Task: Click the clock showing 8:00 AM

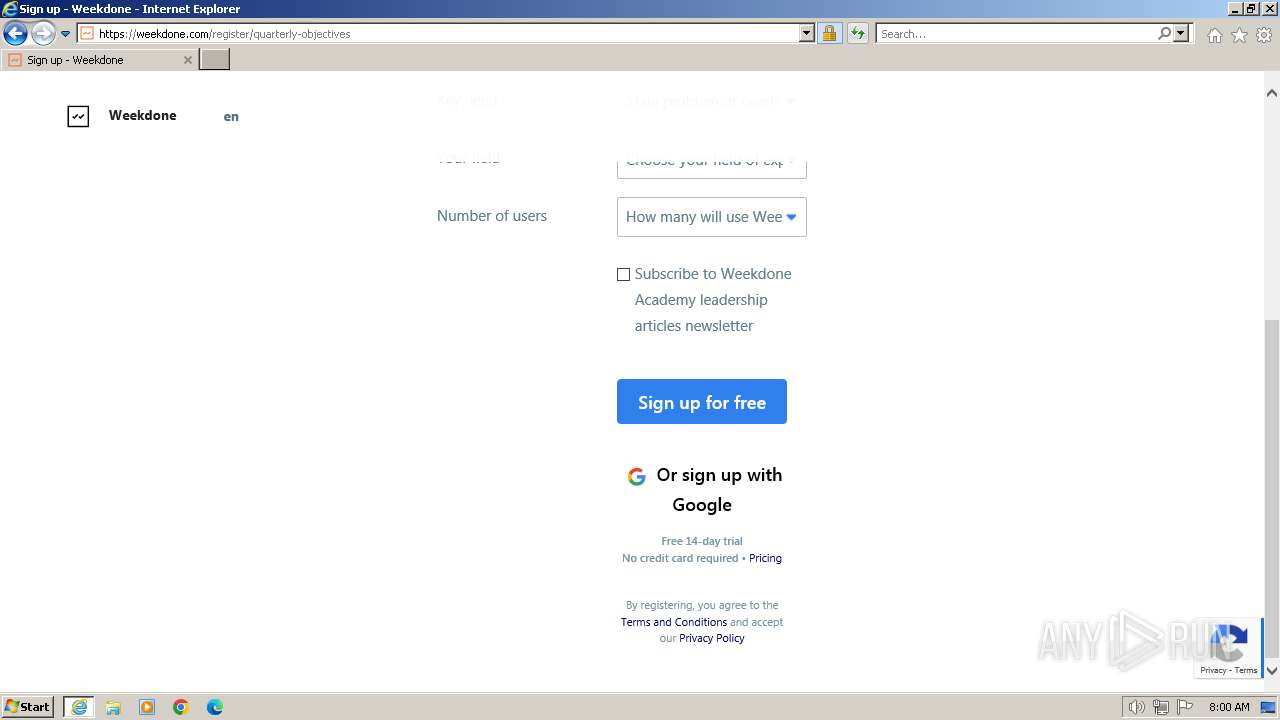Action: (x=1229, y=707)
